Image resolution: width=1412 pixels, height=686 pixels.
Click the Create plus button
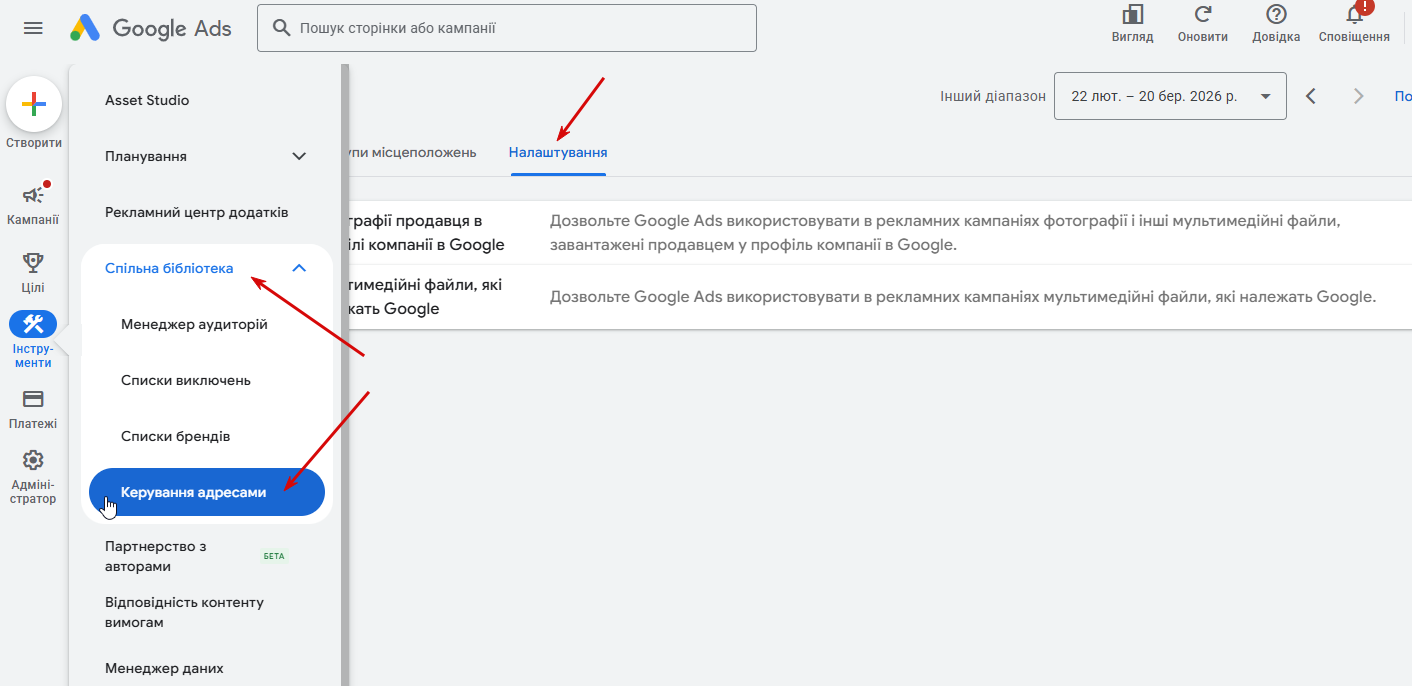[x=34, y=104]
